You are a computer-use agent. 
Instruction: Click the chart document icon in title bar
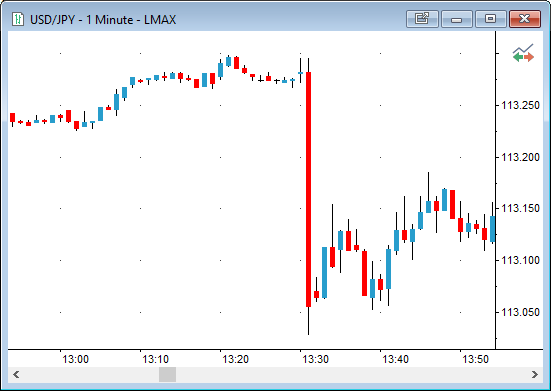pos(18,19)
